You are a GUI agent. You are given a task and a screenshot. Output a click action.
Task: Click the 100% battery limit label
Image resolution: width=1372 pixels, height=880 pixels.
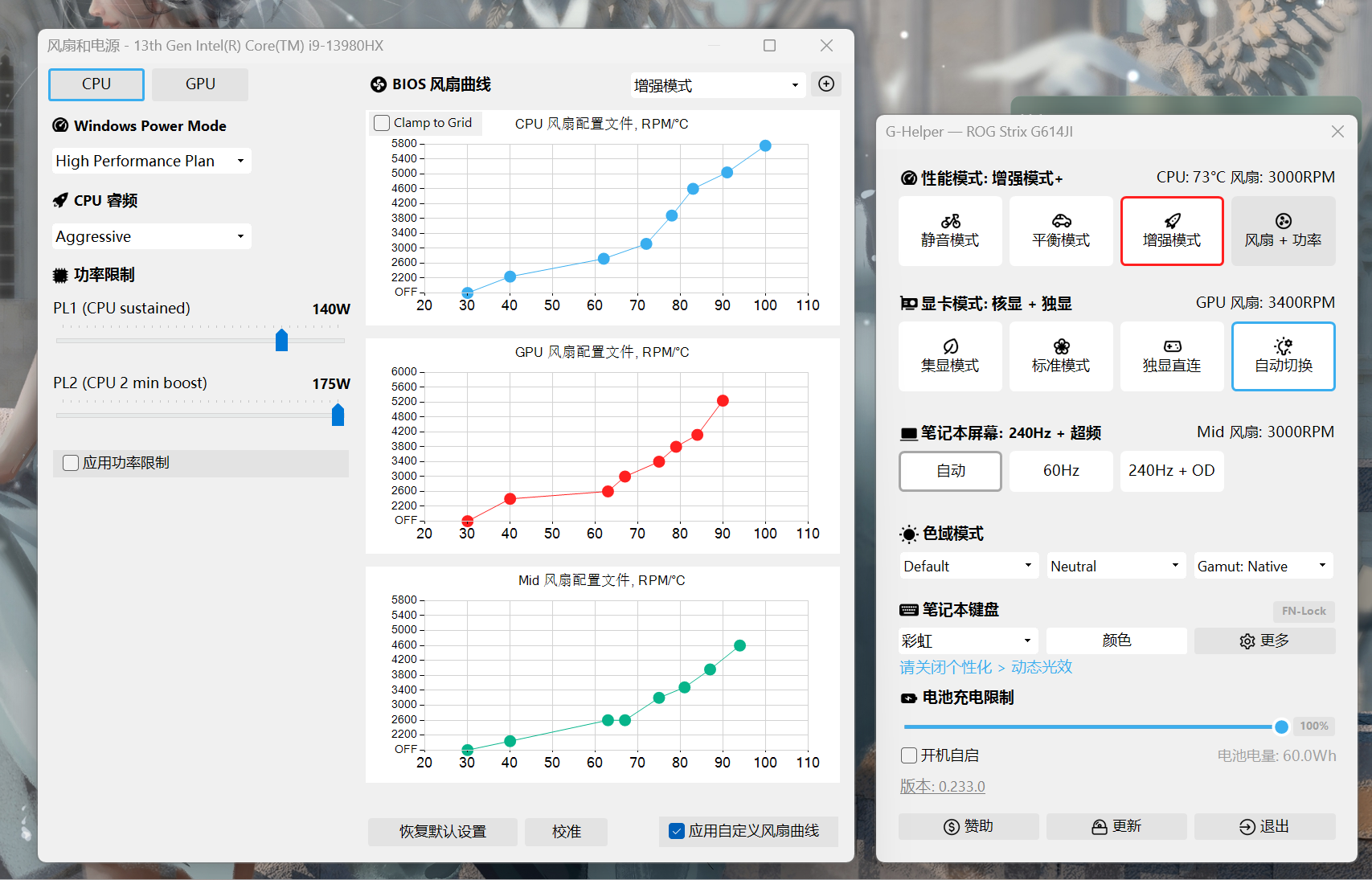pyautogui.click(x=1314, y=726)
